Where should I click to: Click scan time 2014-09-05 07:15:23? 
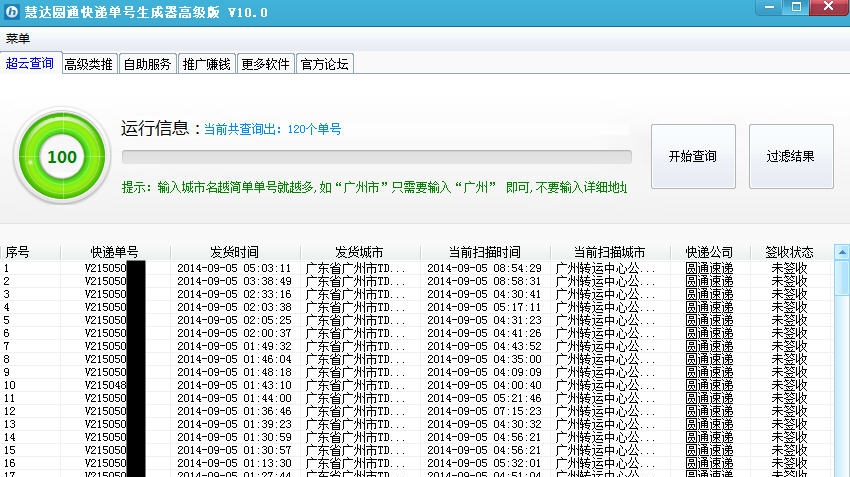484,411
